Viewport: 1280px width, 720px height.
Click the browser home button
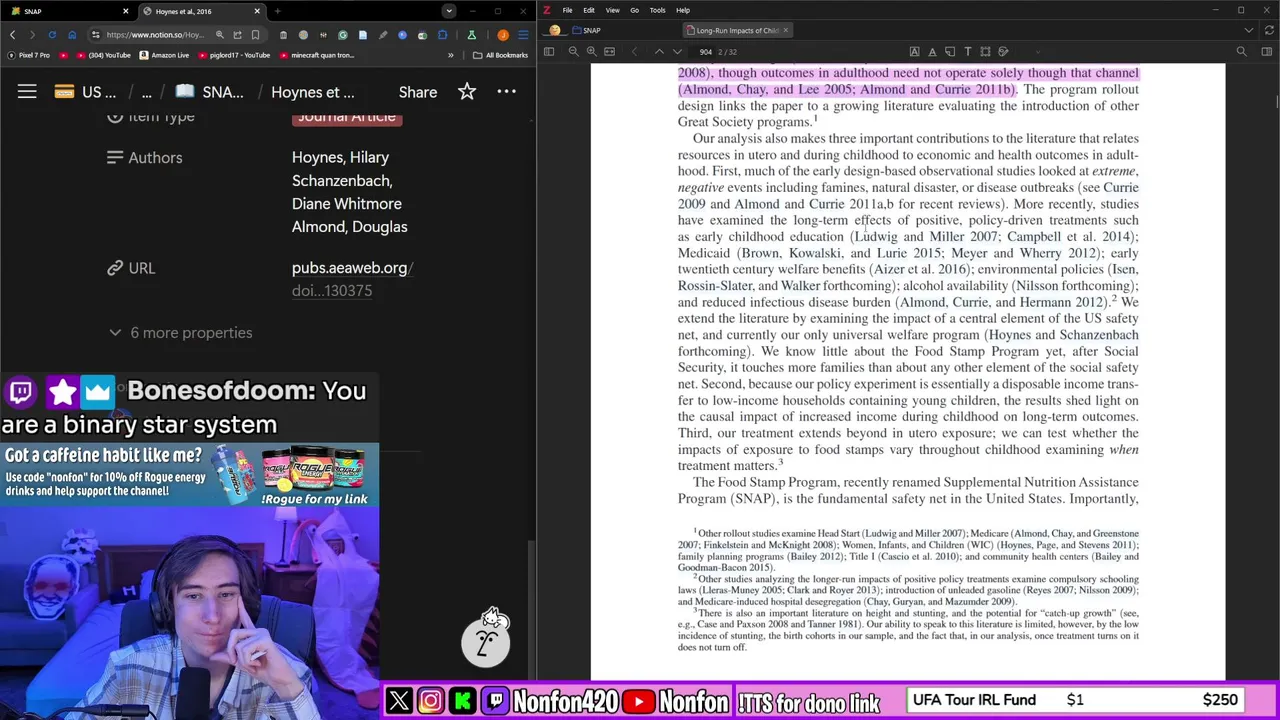pyautogui.click(x=72, y=35)
